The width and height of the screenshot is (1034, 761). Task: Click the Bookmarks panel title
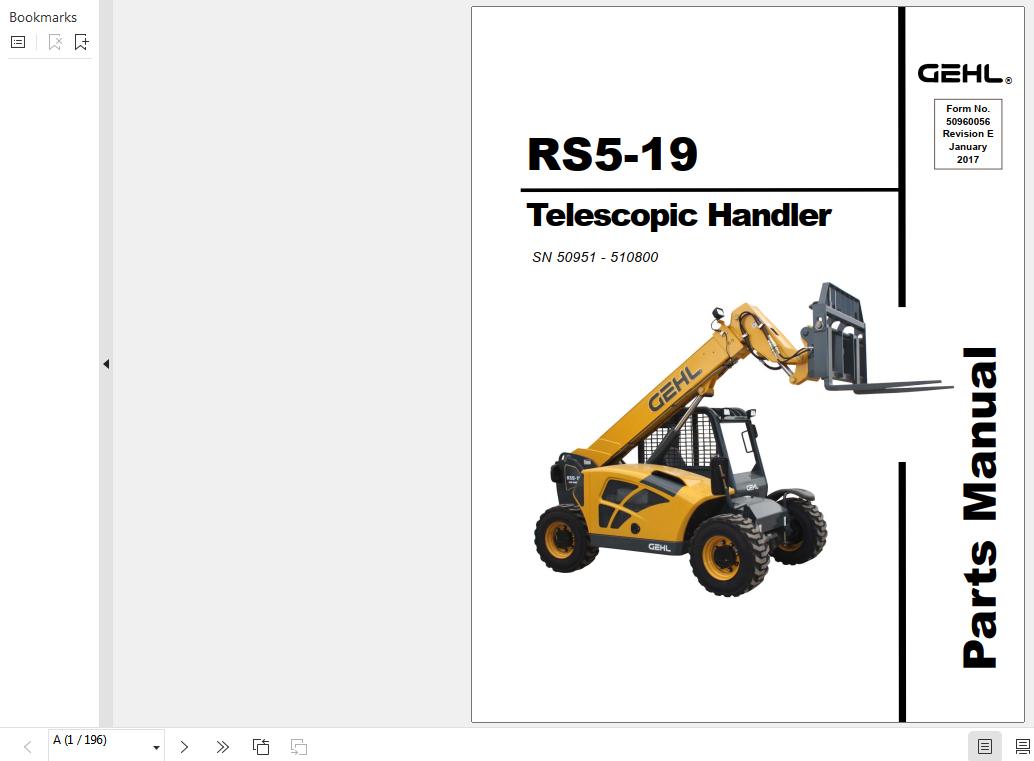43,17
